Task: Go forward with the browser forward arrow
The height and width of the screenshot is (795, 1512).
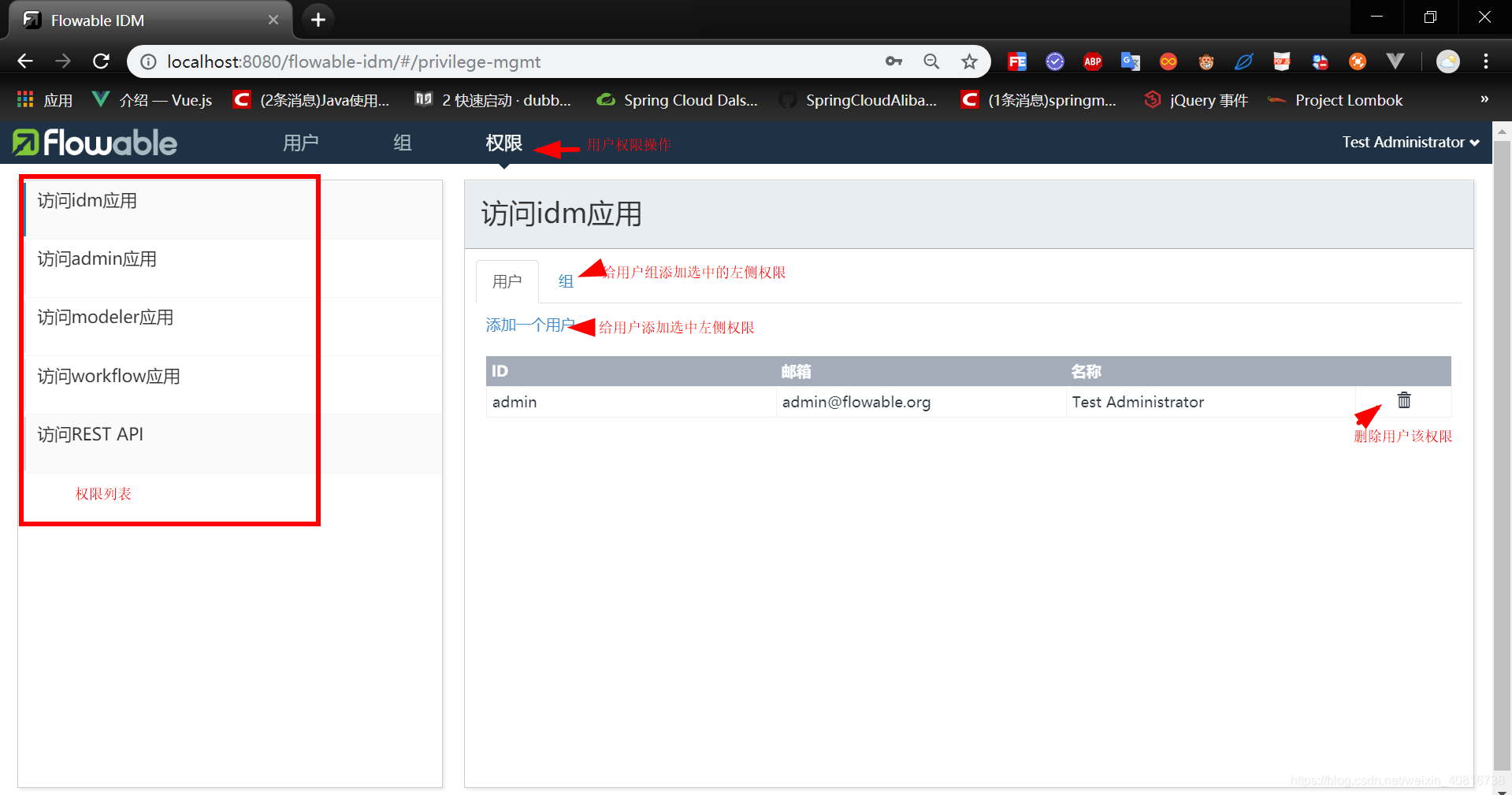Action: coord(63,61)
